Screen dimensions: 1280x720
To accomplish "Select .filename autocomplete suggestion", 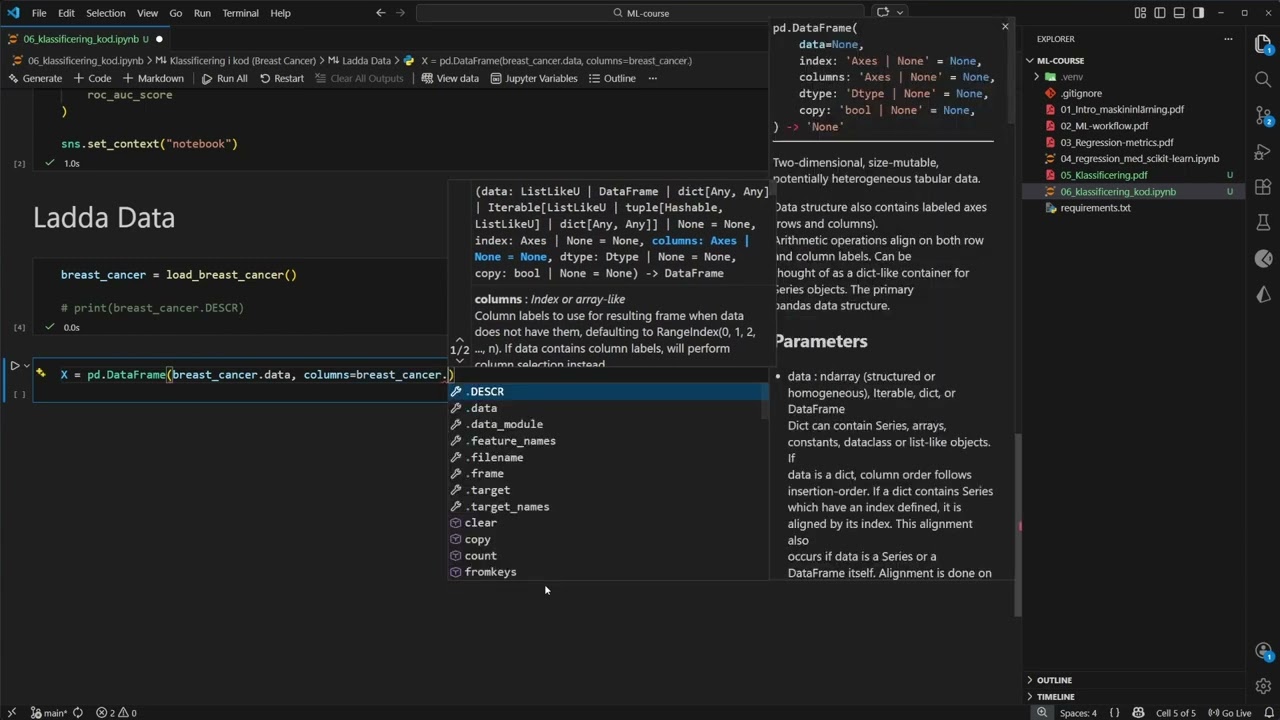I will click(608, 457).
